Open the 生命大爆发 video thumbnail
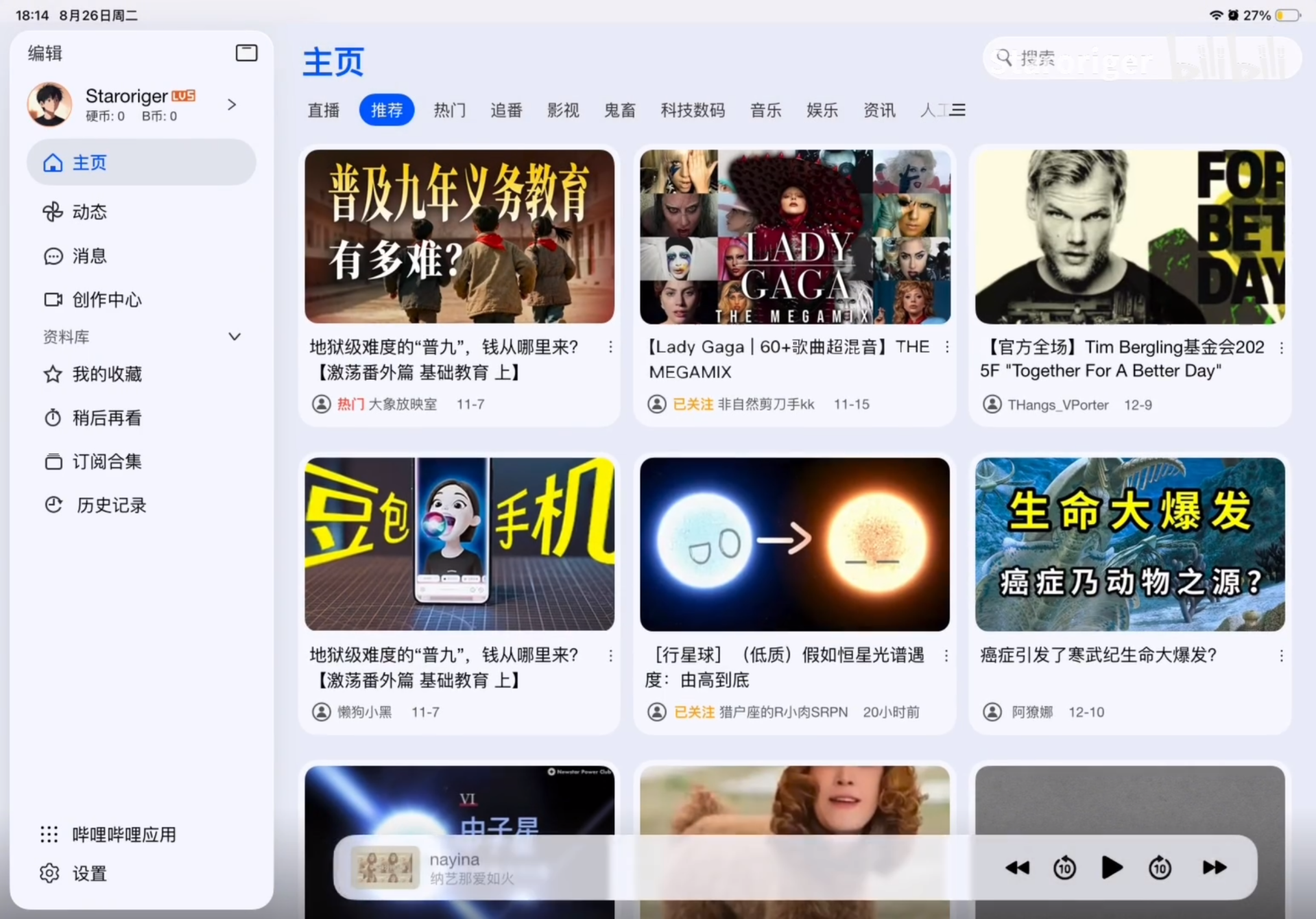1316x919 pixels. click(1129, 544)
